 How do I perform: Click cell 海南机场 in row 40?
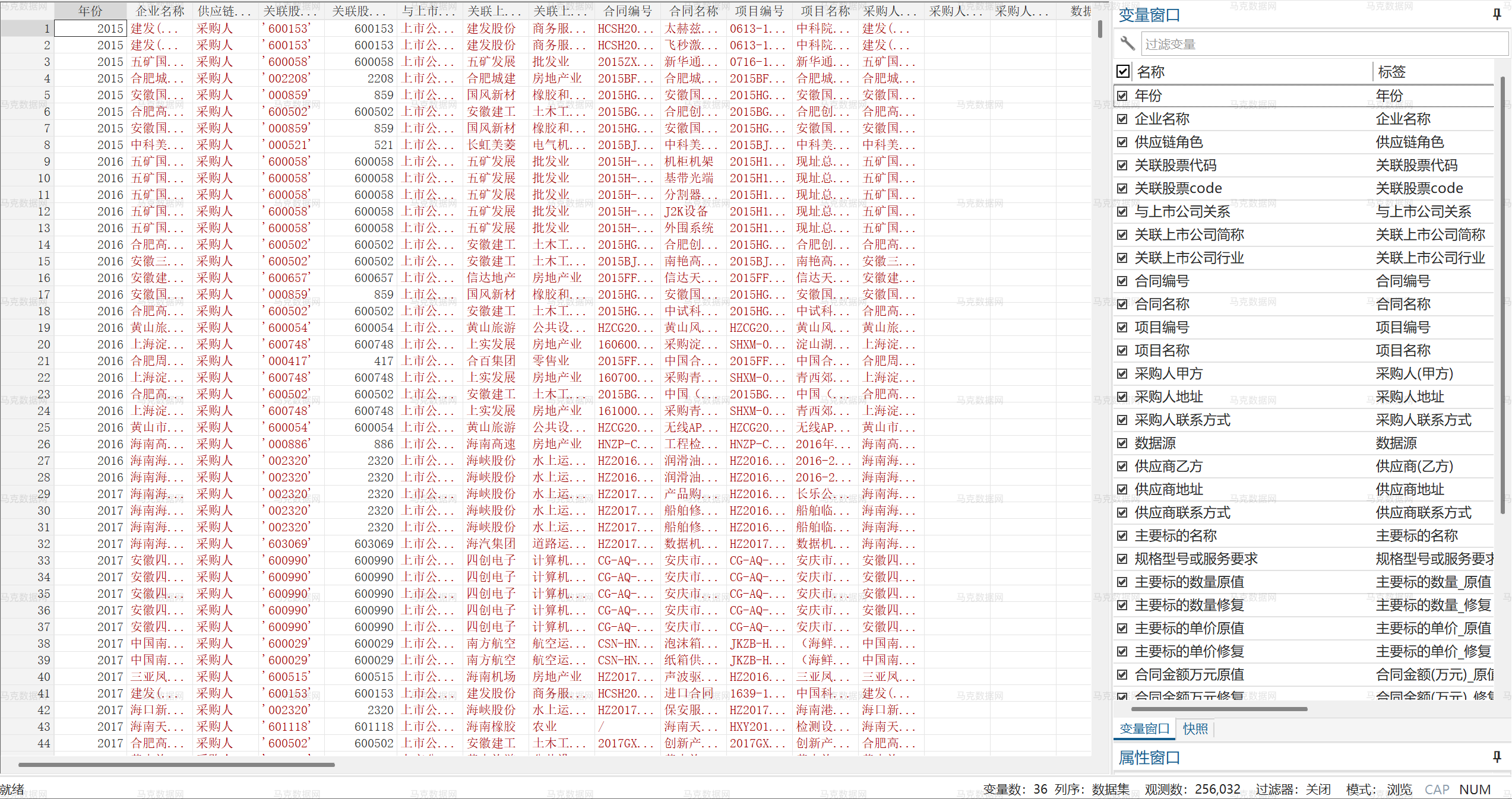tap(495, 677)
